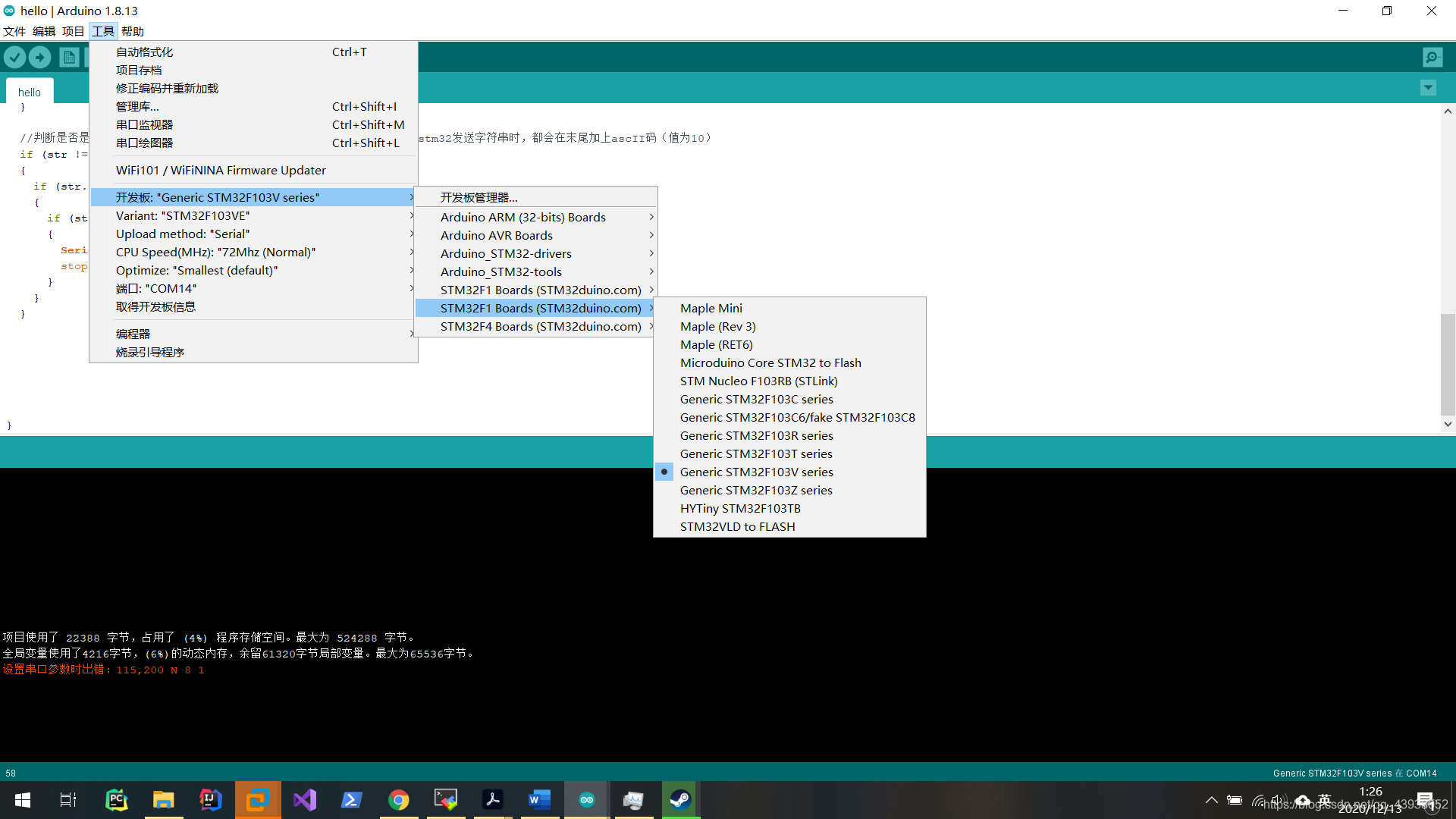
Task: Choose HYTiny STM32F103TB board
Action: pos(789,508)
